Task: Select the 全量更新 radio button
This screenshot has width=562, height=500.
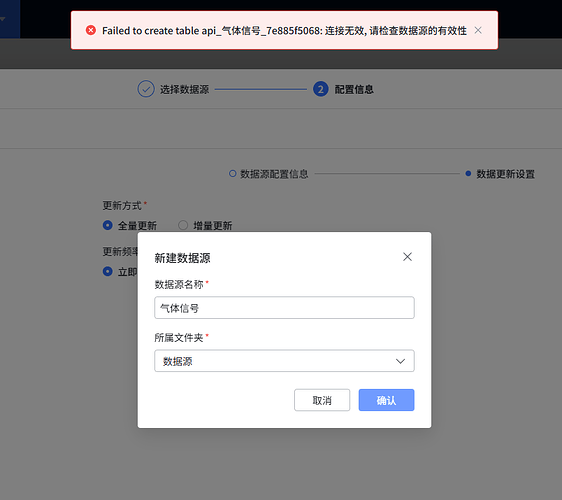Action: 108,225
